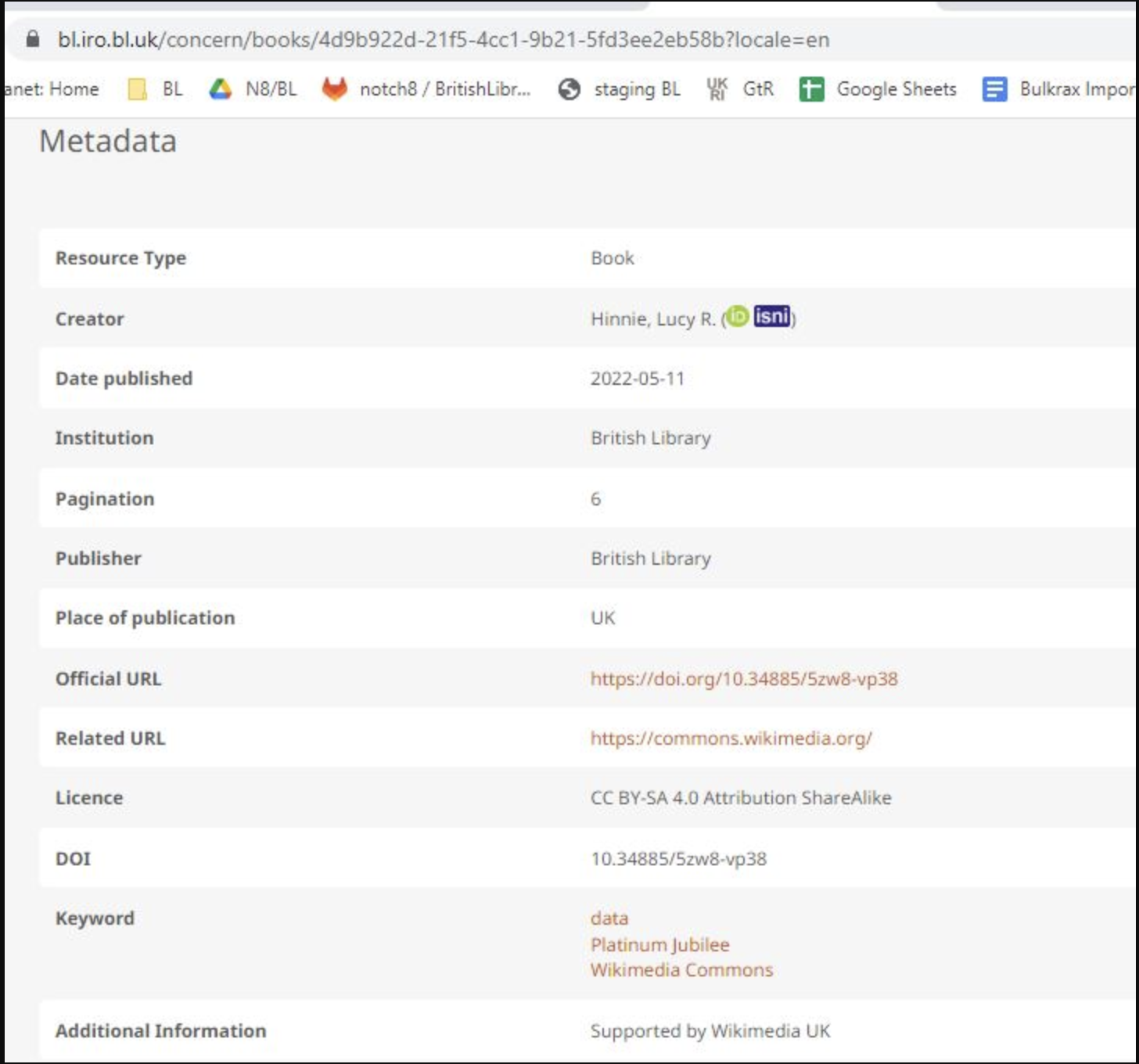The image size is (1139, 1064).
Task: Click the bl.iro.bl.uk address bar URL
Action: [444, 39]
